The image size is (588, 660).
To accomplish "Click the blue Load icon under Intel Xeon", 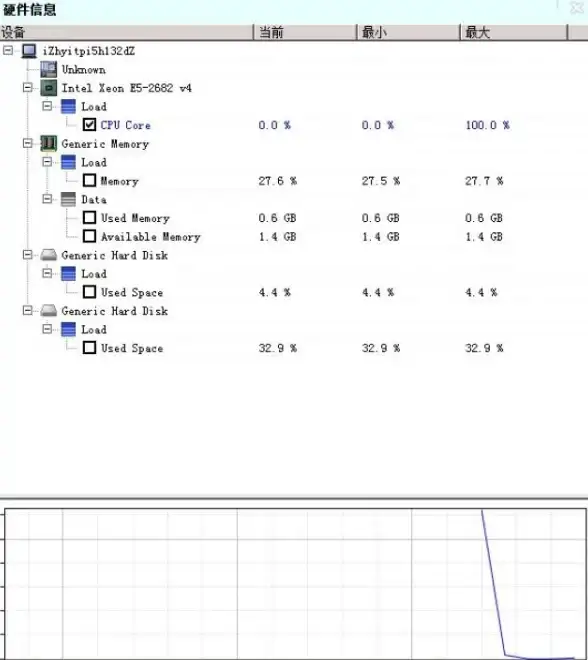I will 68,106.
